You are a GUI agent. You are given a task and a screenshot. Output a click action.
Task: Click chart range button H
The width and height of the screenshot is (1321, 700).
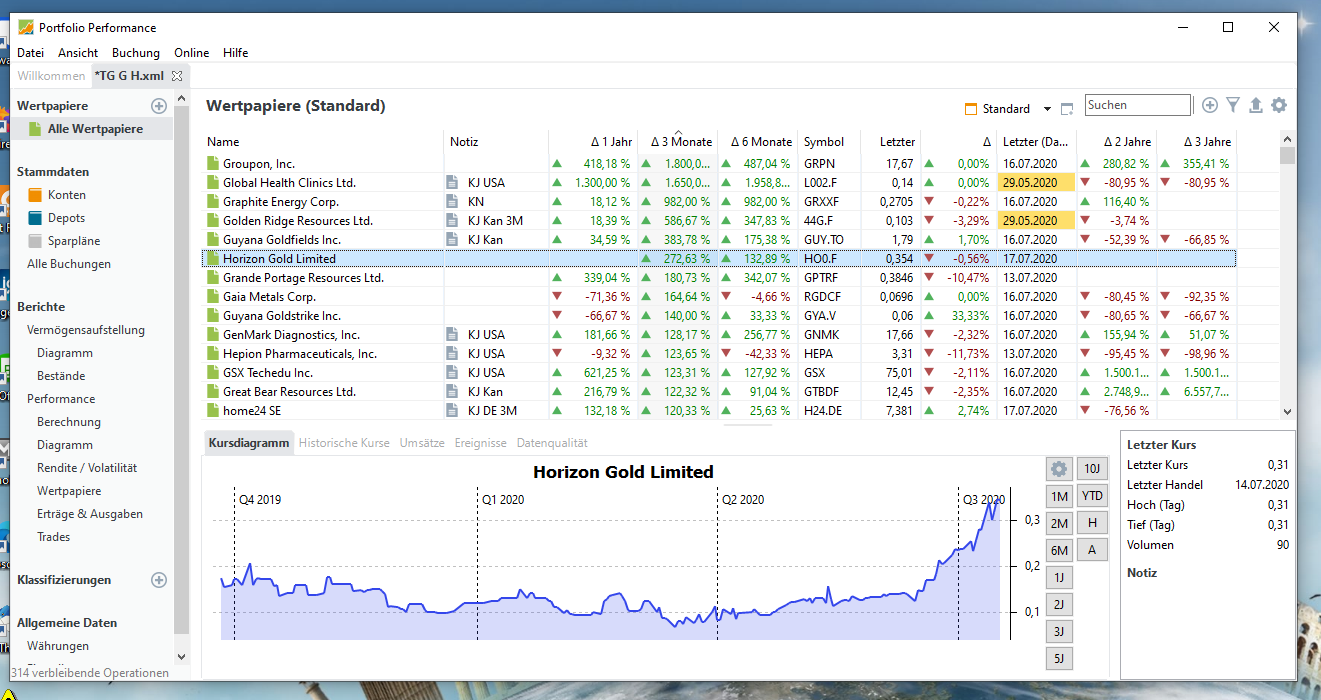coord(1092,523)
